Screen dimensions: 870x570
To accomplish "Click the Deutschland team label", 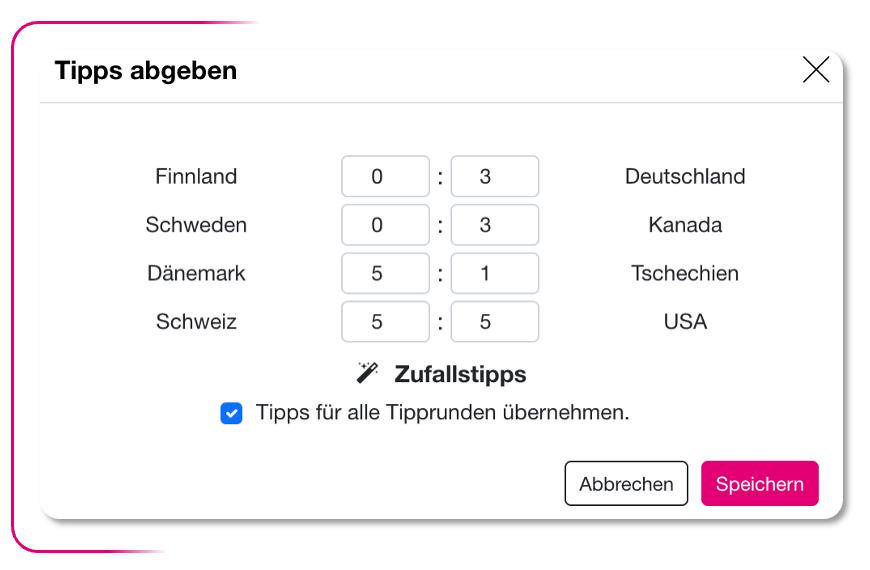I will 685,177.
